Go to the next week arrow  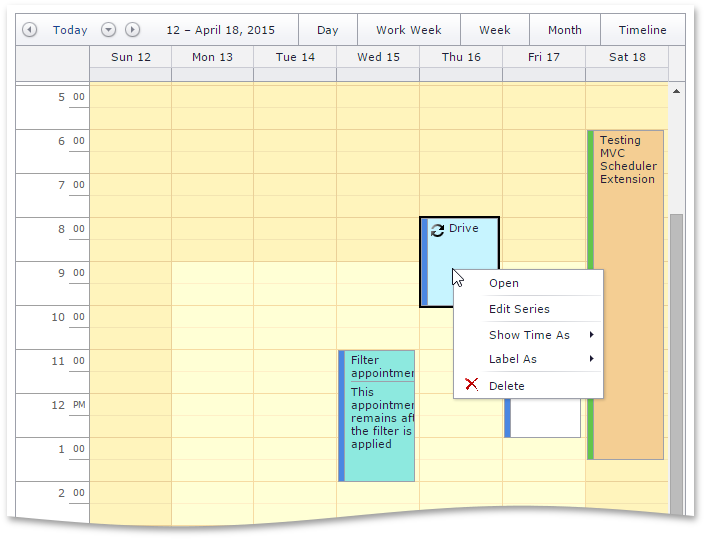click(x=132, y=30)
